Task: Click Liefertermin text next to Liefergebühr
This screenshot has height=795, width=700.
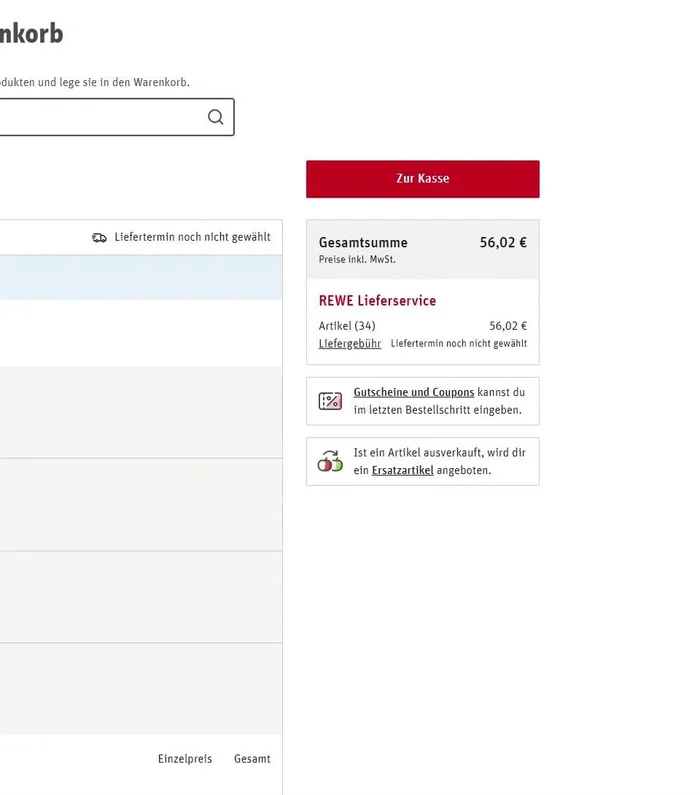Action: 458,343
